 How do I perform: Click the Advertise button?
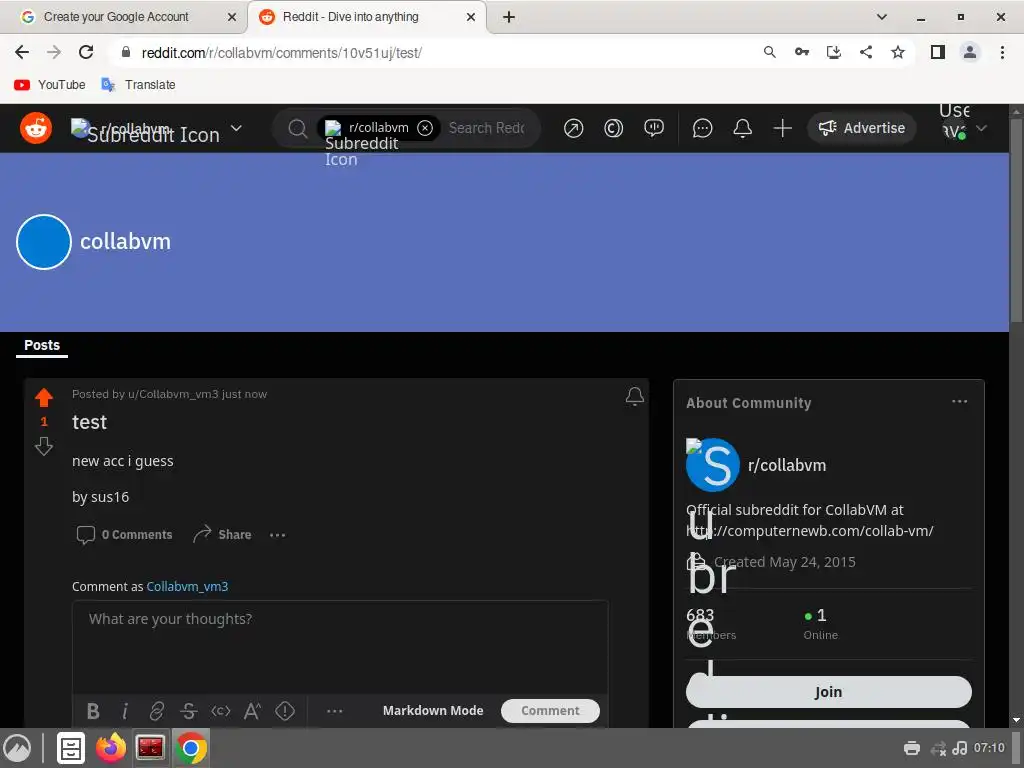[862, 128]
